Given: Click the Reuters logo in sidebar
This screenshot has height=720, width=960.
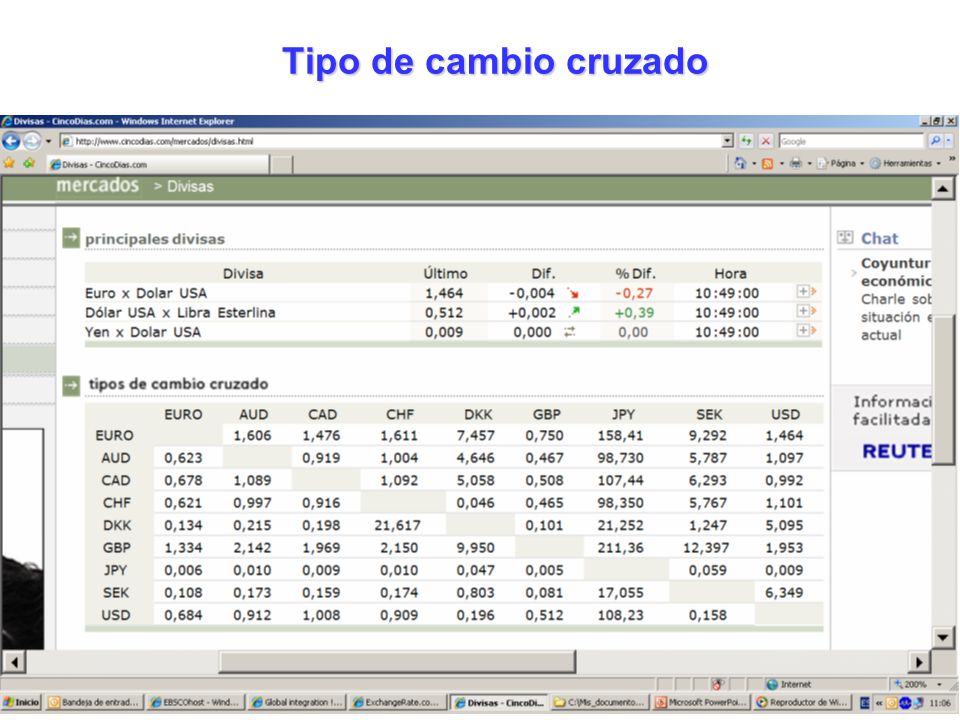Looking at the screenshot, I should (x=896, y=451).
